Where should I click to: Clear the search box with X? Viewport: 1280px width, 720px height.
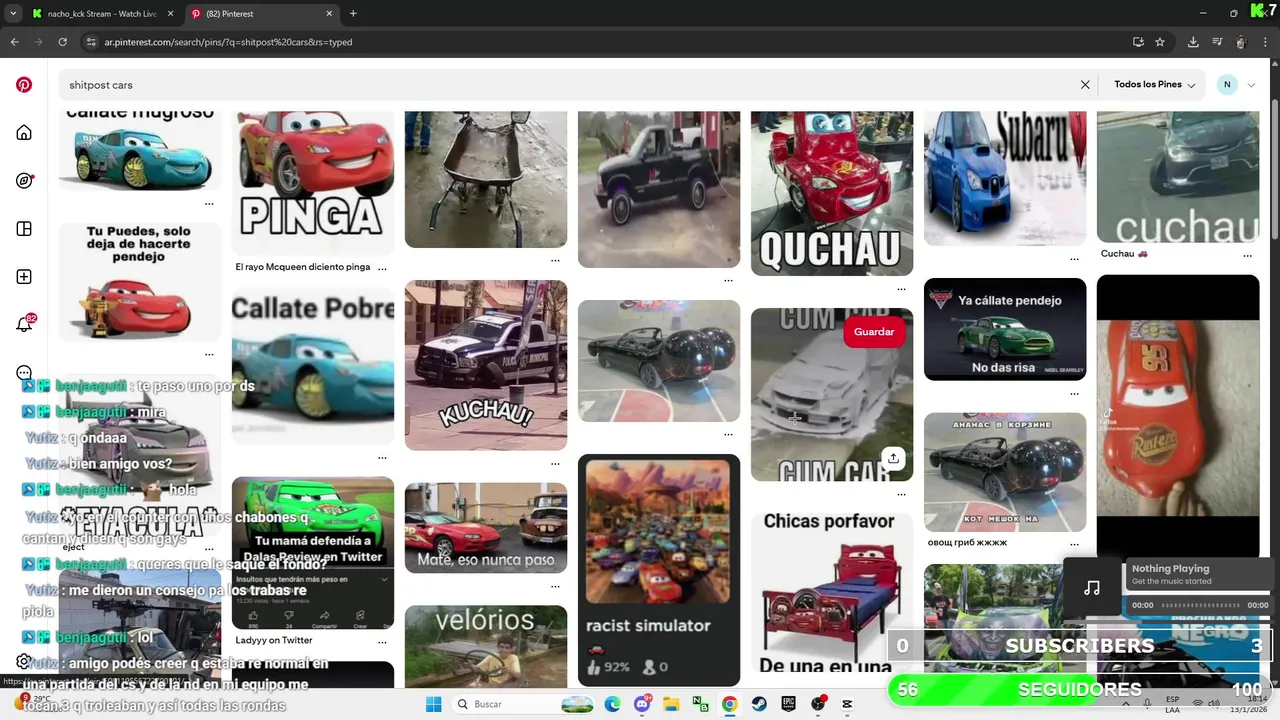tap(1085, 85)
